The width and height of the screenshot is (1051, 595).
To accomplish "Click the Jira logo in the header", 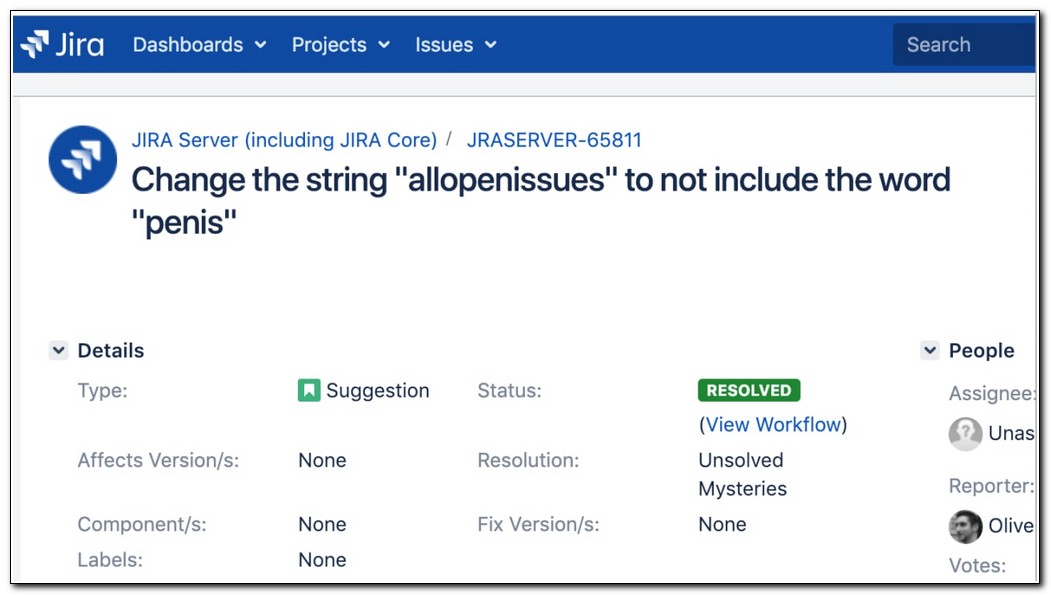I will [62, 45].
